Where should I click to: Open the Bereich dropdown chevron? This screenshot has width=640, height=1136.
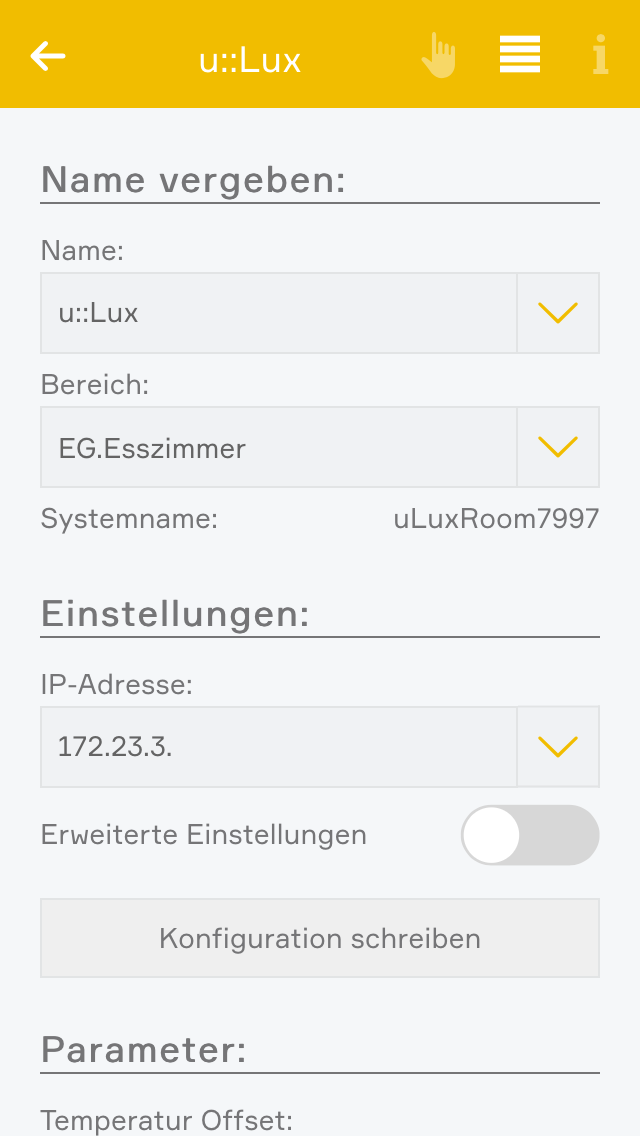(558, 446)
